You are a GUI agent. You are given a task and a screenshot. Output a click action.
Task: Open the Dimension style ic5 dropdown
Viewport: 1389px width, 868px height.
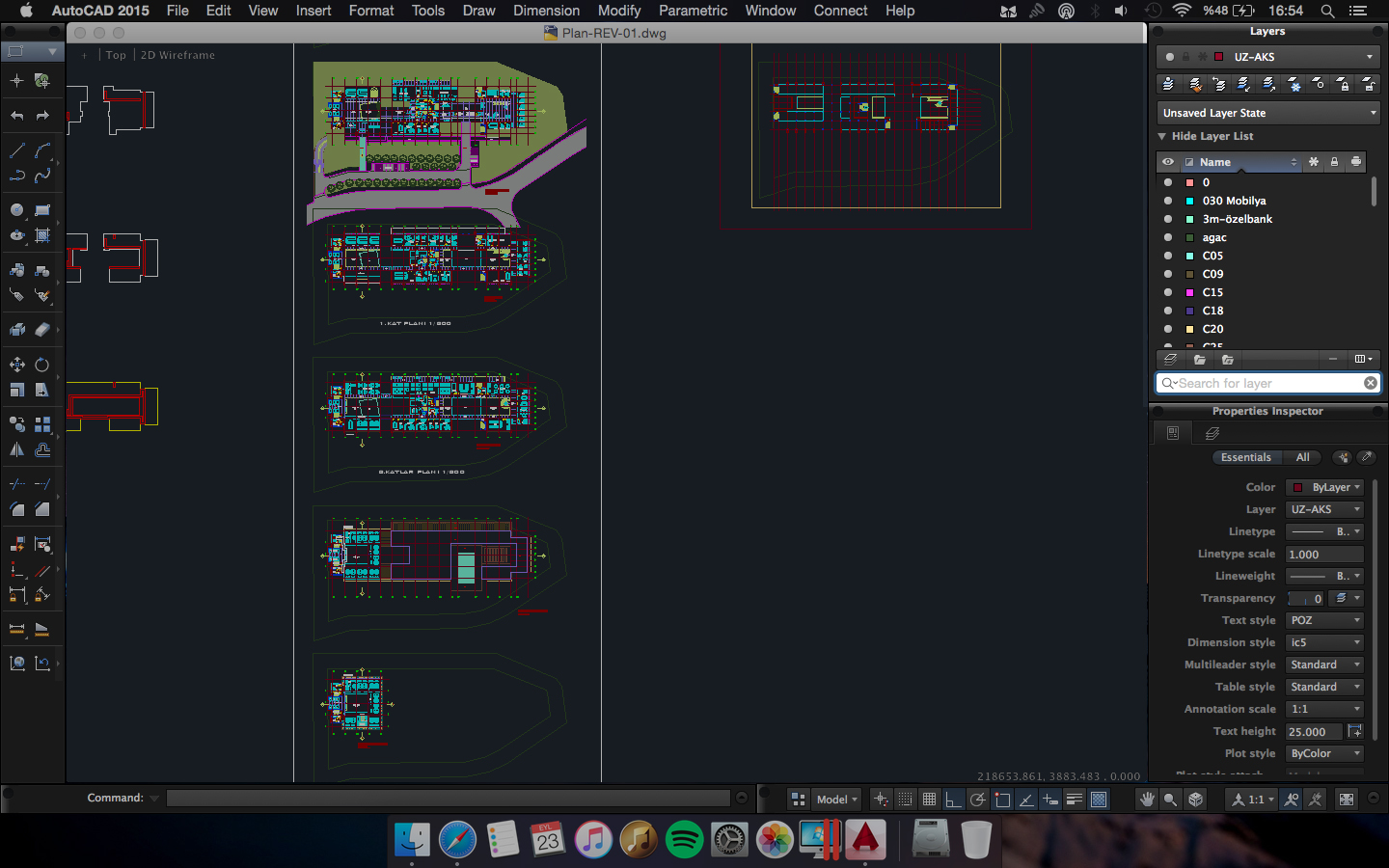(x=1324, y=642)
